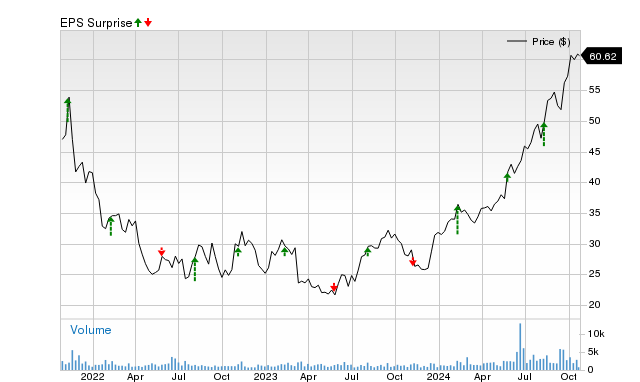Click the 2024 label on the time axis

click(x=438, y=376)
